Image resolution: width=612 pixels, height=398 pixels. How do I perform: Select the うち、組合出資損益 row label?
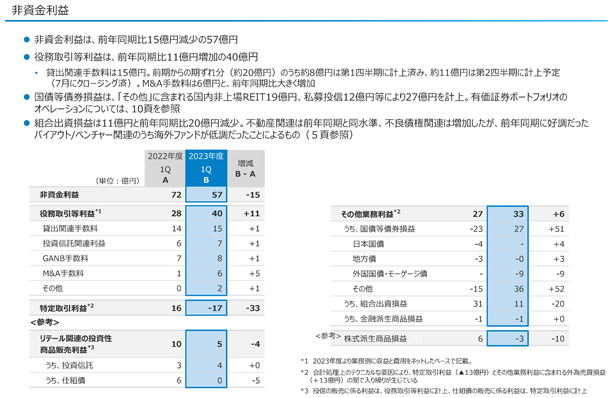coord(375,304)
